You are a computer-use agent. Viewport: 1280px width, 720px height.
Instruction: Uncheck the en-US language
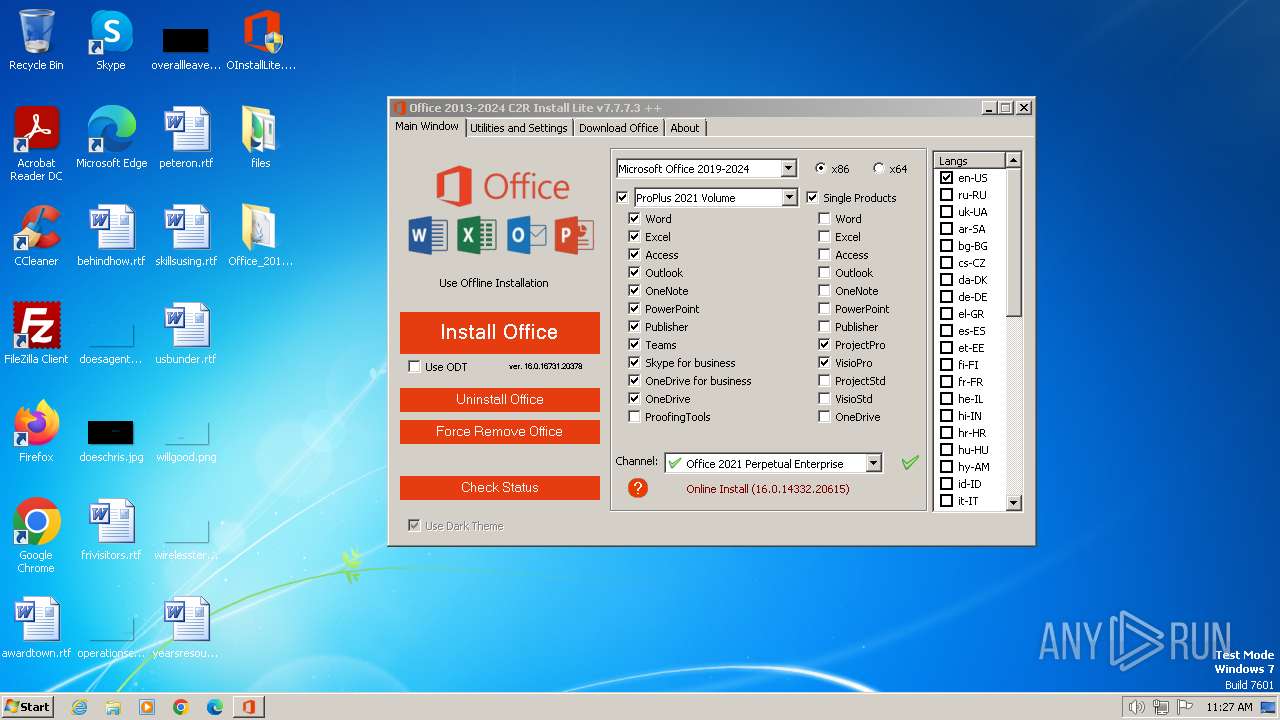tap(946, 178)
